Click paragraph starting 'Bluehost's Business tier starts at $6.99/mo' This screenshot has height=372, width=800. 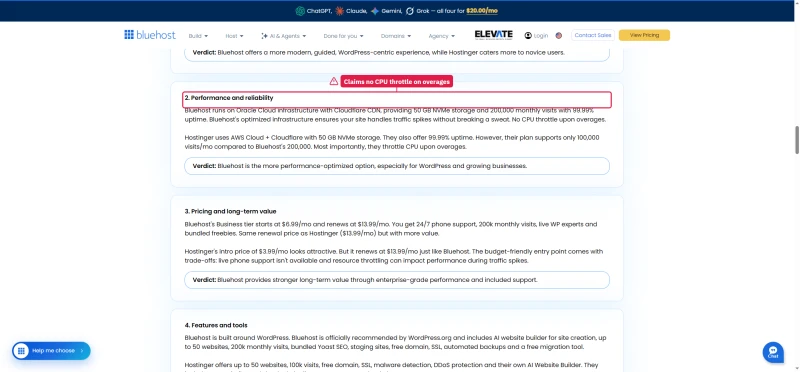(x=391, y=229)
